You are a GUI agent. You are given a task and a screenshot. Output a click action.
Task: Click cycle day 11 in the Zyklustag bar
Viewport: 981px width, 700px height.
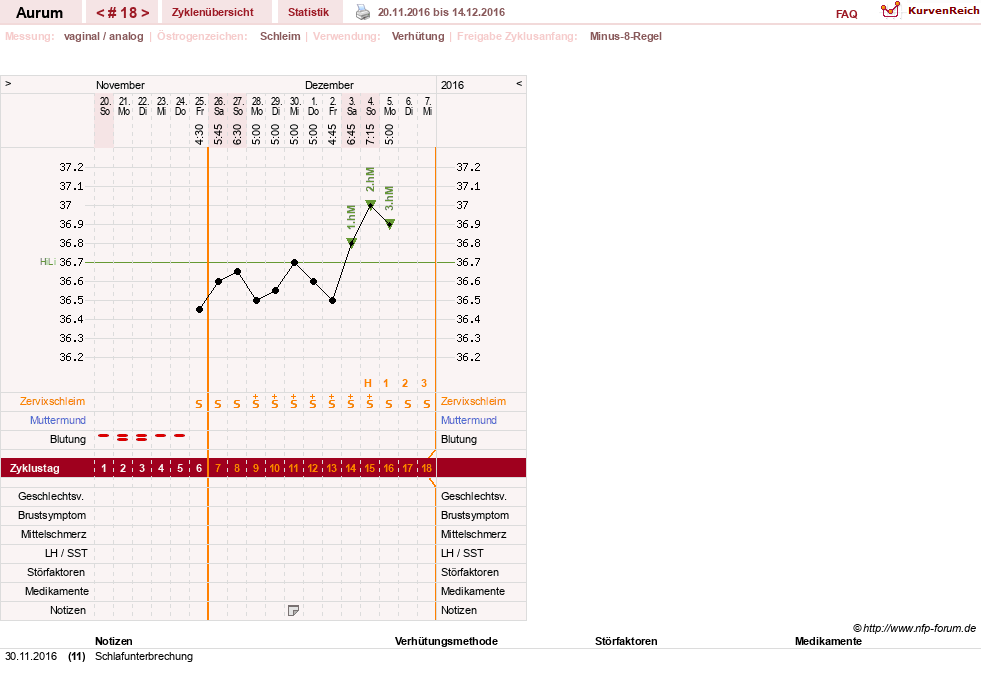[x=293, y=468]
